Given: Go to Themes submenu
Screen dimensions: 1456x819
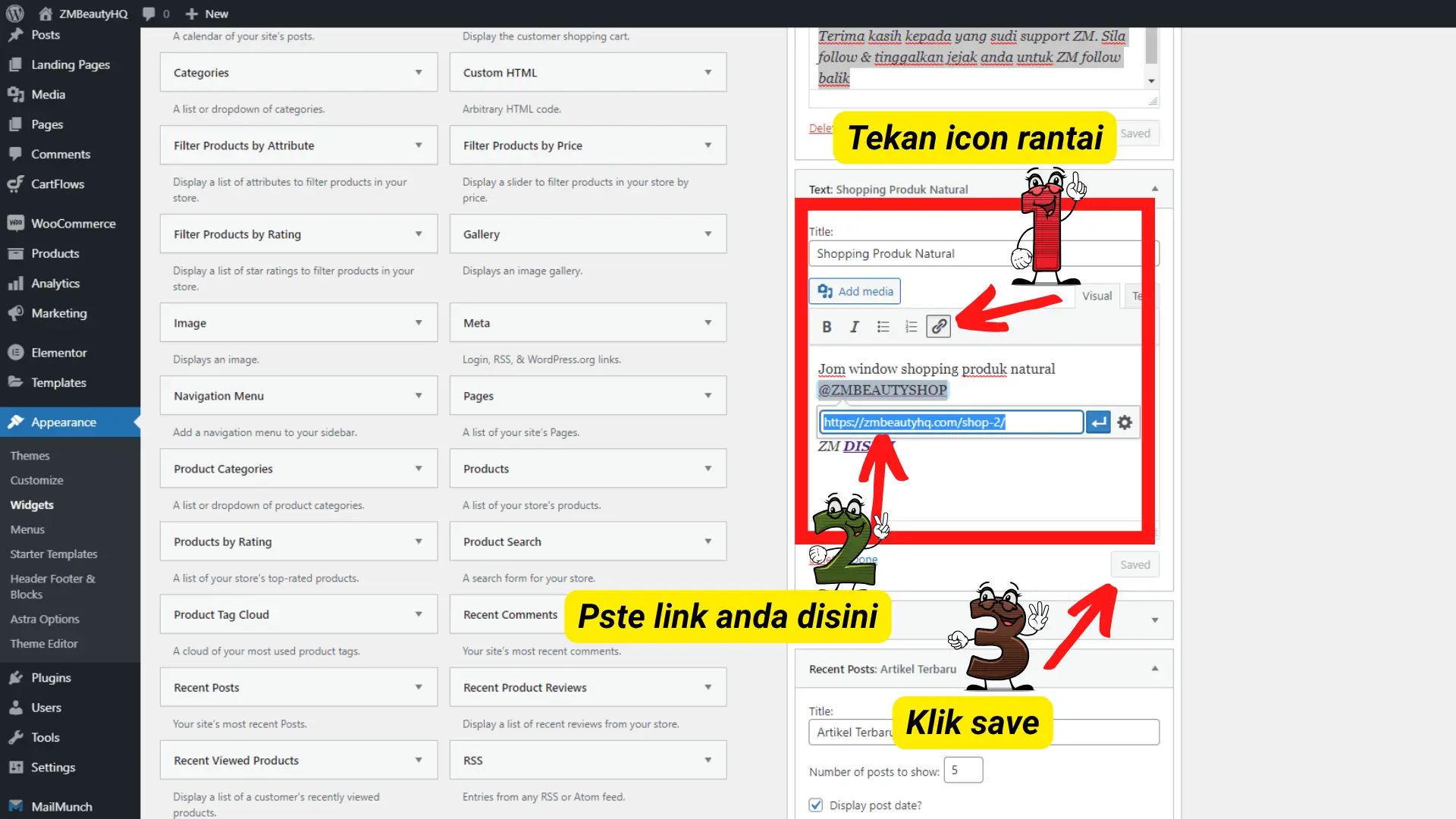Looking at the screenshot, I should (x=30, y=456).
